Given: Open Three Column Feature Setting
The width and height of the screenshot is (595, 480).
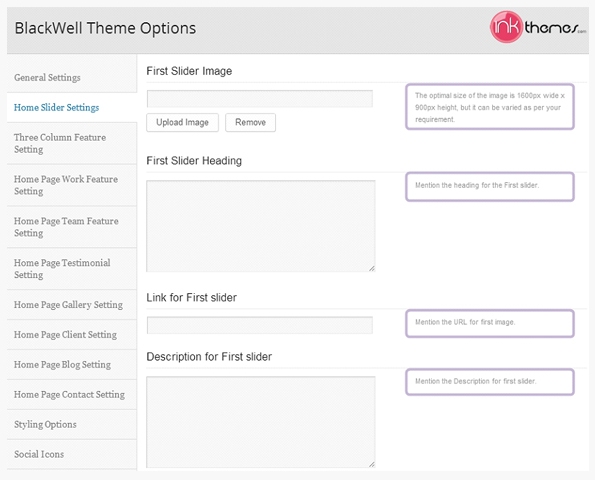Looking at the screenshot, I should [x=72, y=143].
